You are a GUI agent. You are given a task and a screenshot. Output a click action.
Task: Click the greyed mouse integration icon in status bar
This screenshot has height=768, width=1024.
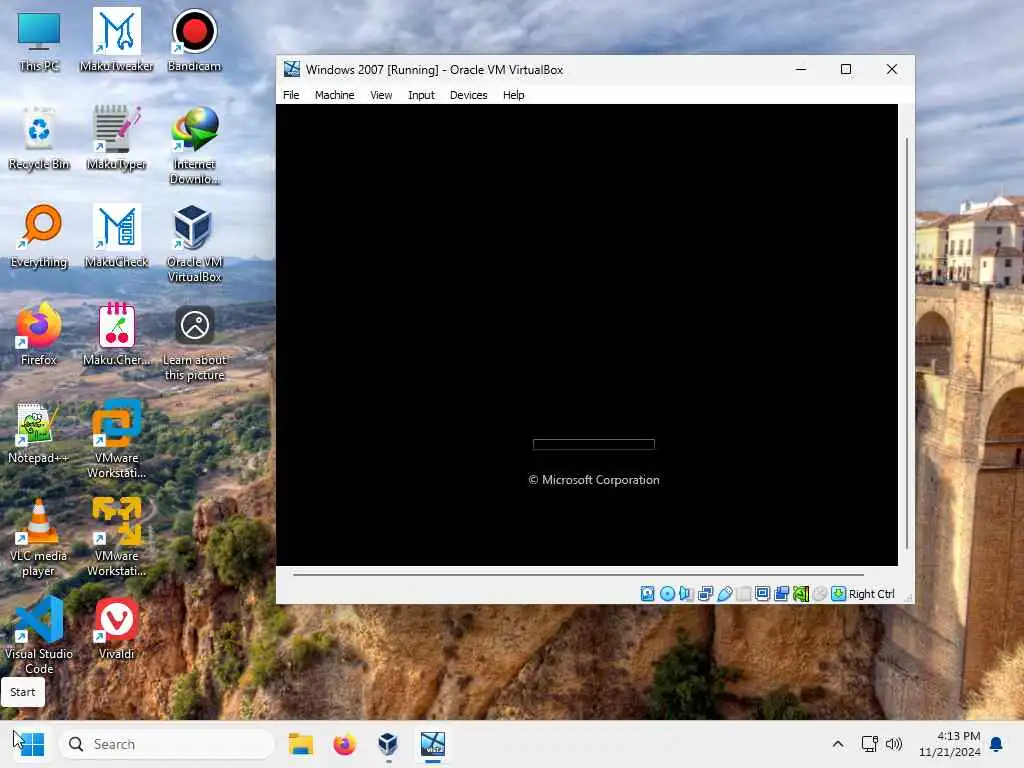tap(820, 594)
